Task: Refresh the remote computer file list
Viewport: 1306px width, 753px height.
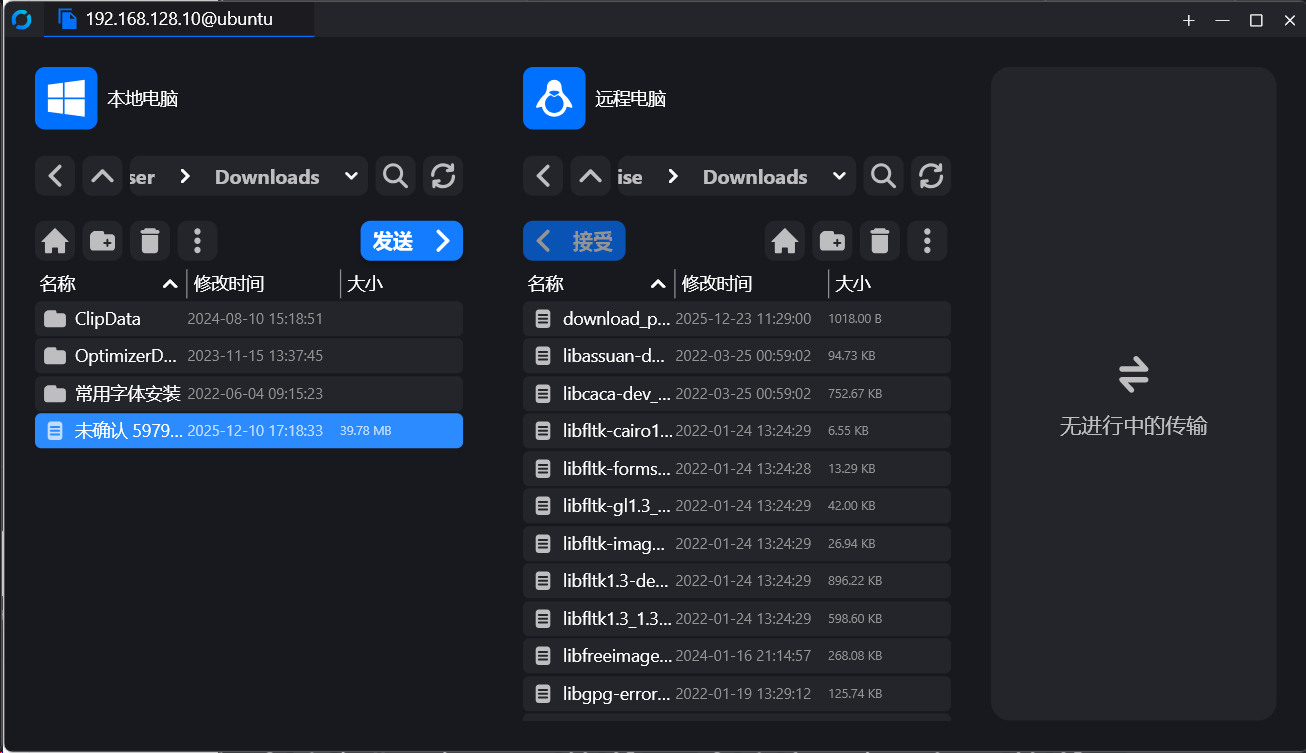Action: point(931,177)
